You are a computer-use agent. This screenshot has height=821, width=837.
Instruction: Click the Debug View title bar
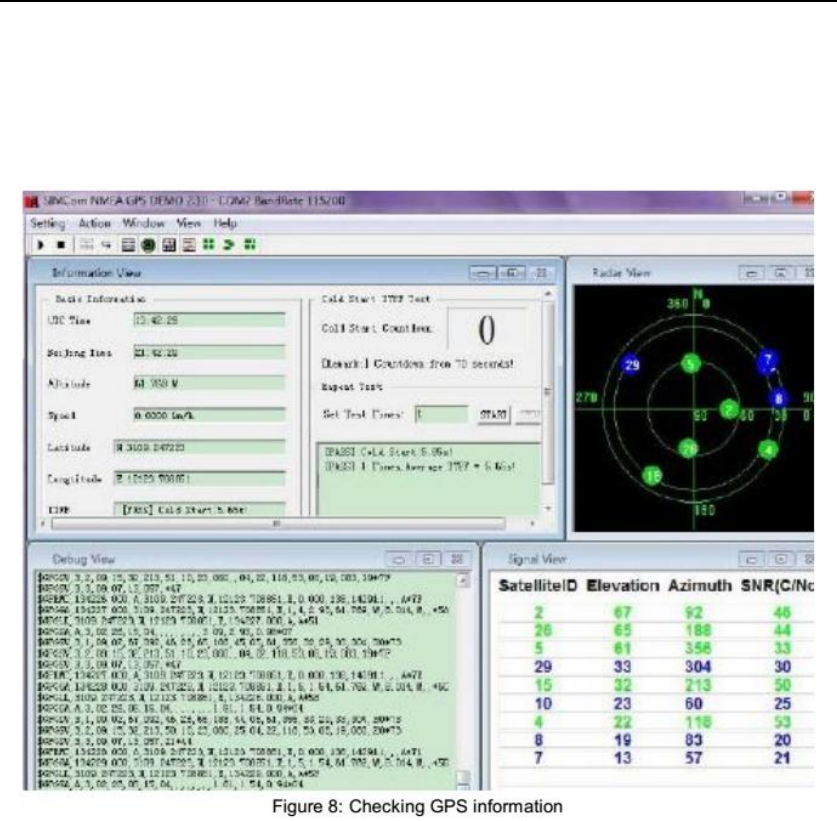coord(253,559)
